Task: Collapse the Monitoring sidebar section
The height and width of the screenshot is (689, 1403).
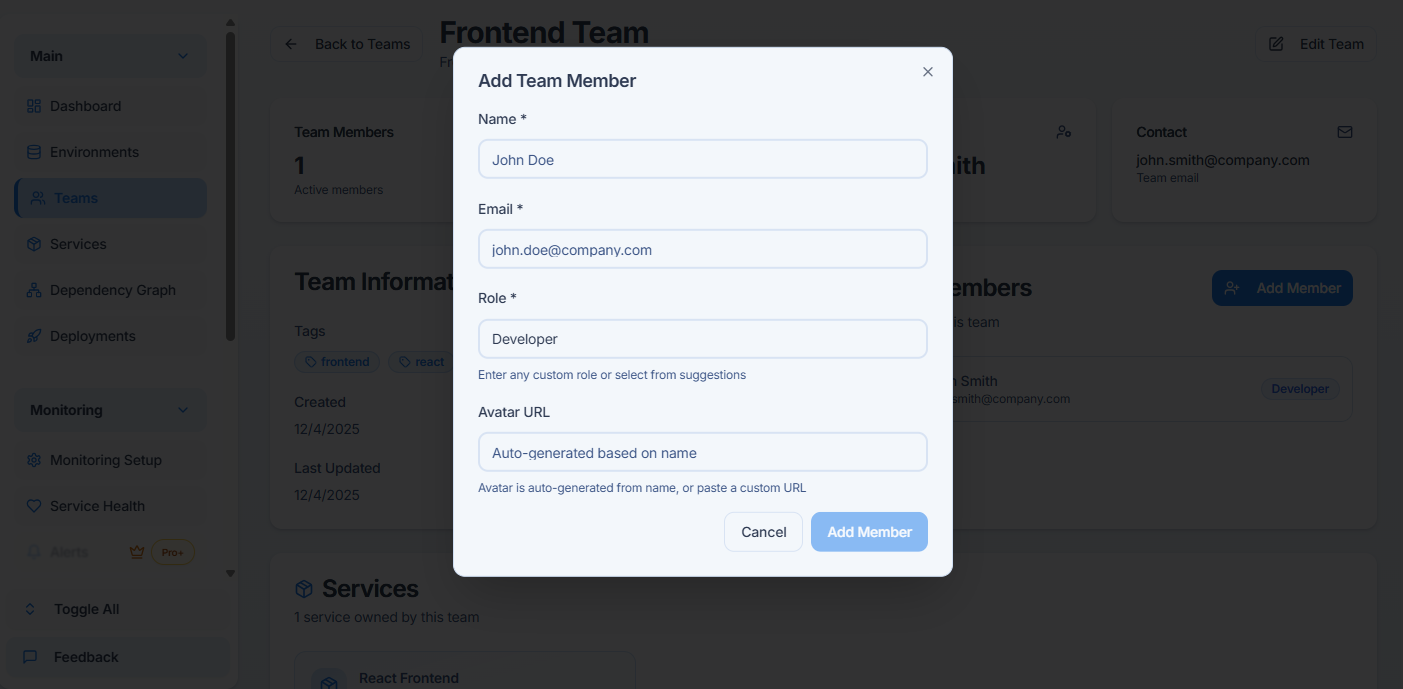Action: click(183, 410)
